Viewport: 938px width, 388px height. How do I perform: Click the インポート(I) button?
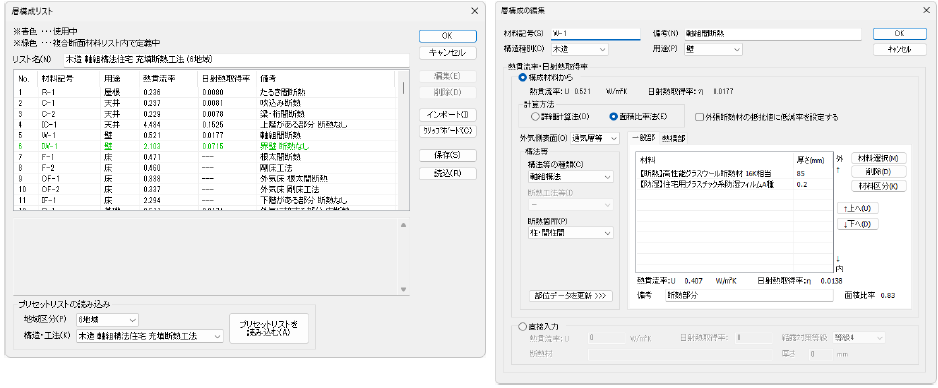pos(447,114)
